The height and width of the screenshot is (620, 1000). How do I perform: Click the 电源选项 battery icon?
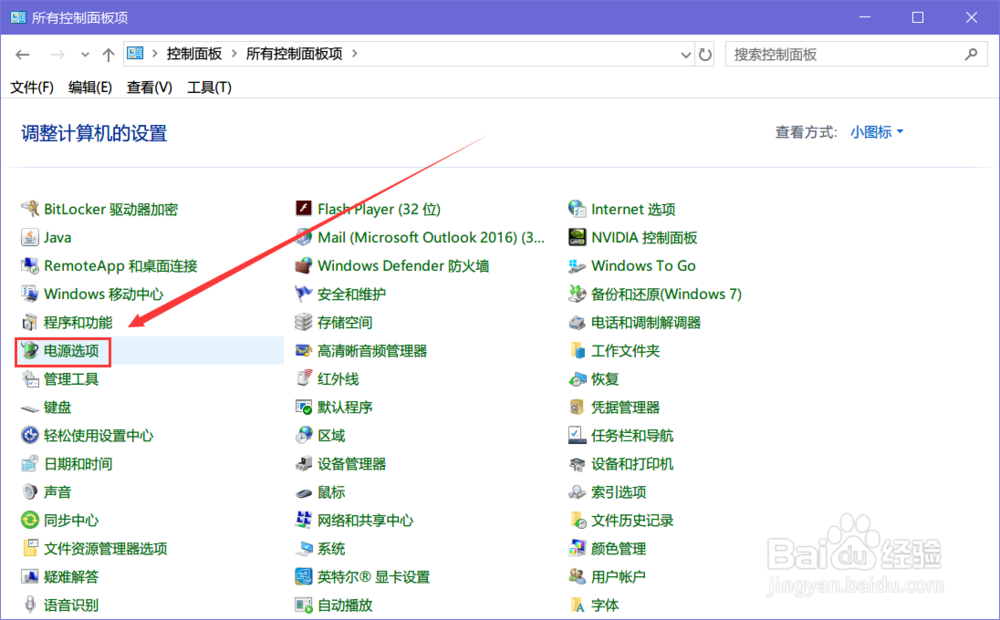30,350
